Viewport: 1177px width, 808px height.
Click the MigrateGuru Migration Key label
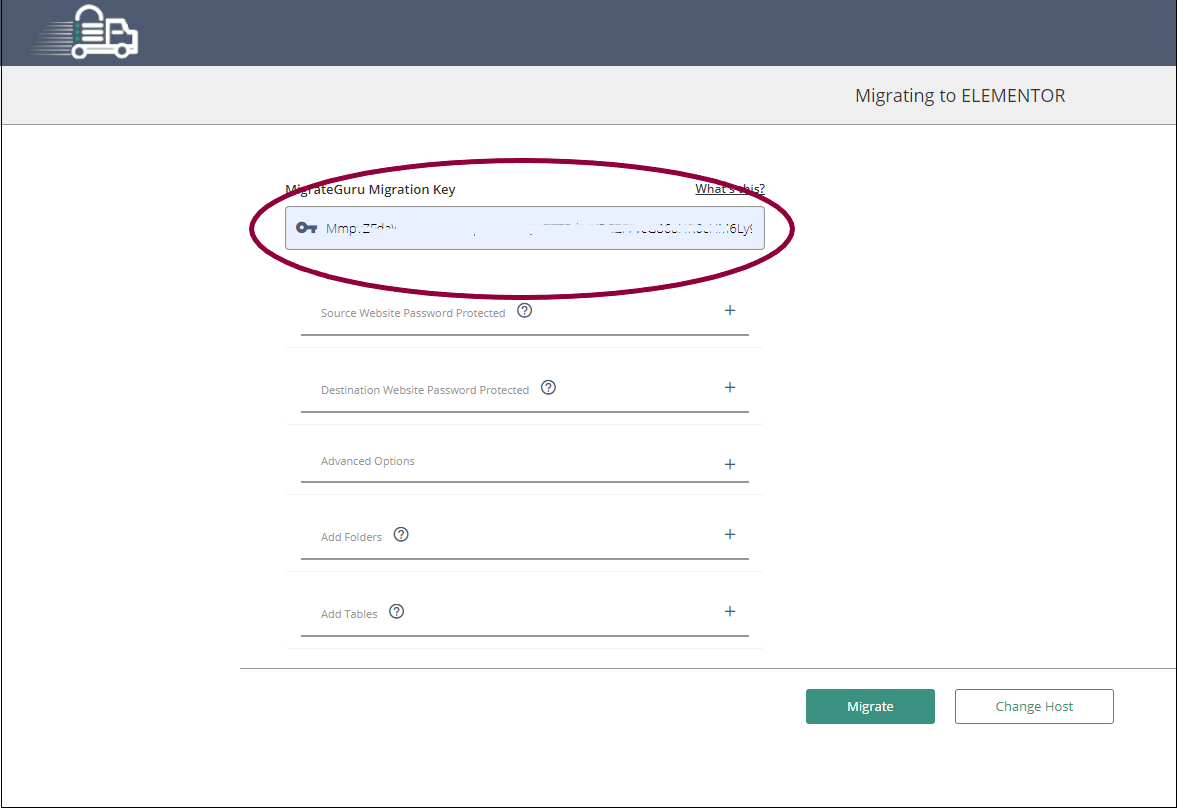point(371,189)
